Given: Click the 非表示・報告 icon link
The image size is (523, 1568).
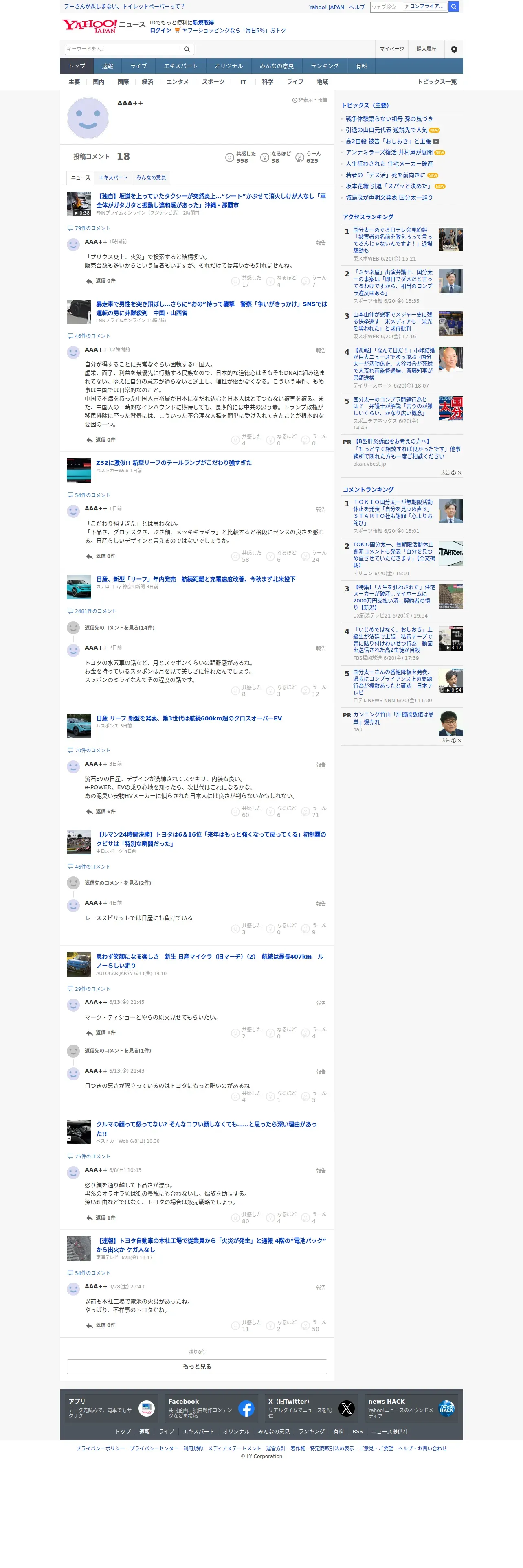Looking at the screenshot, I should [x=310, y=100].
